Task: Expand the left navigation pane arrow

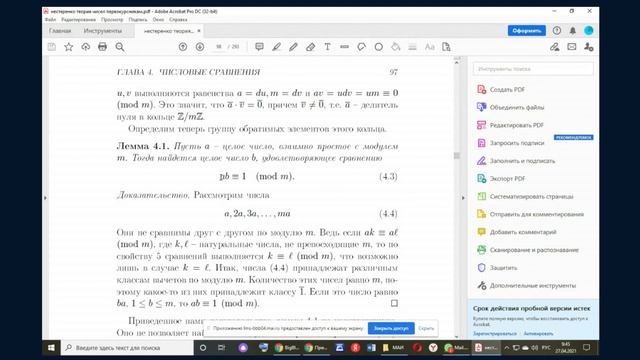Action: (x=45, y=198)
